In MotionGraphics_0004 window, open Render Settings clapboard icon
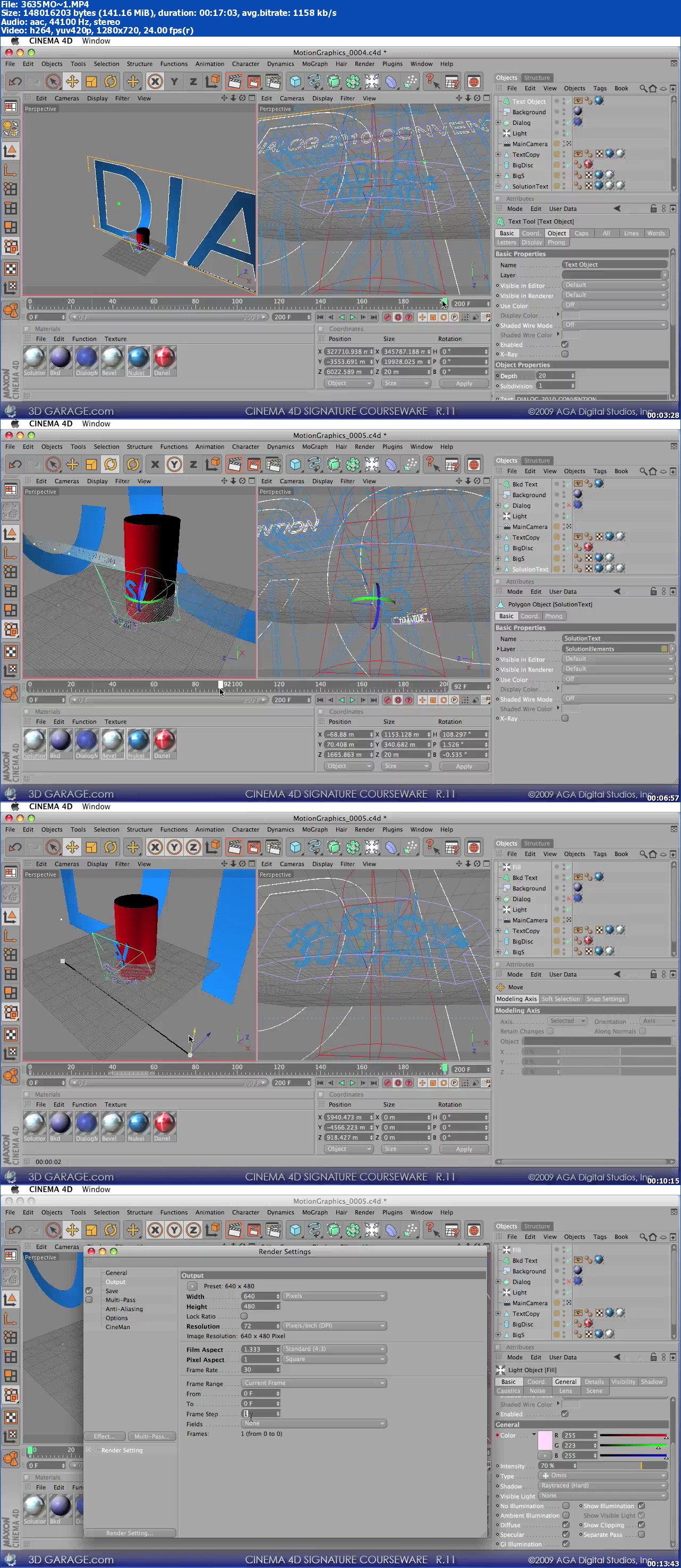This screenshot has height=1568, width=681. 274,82
